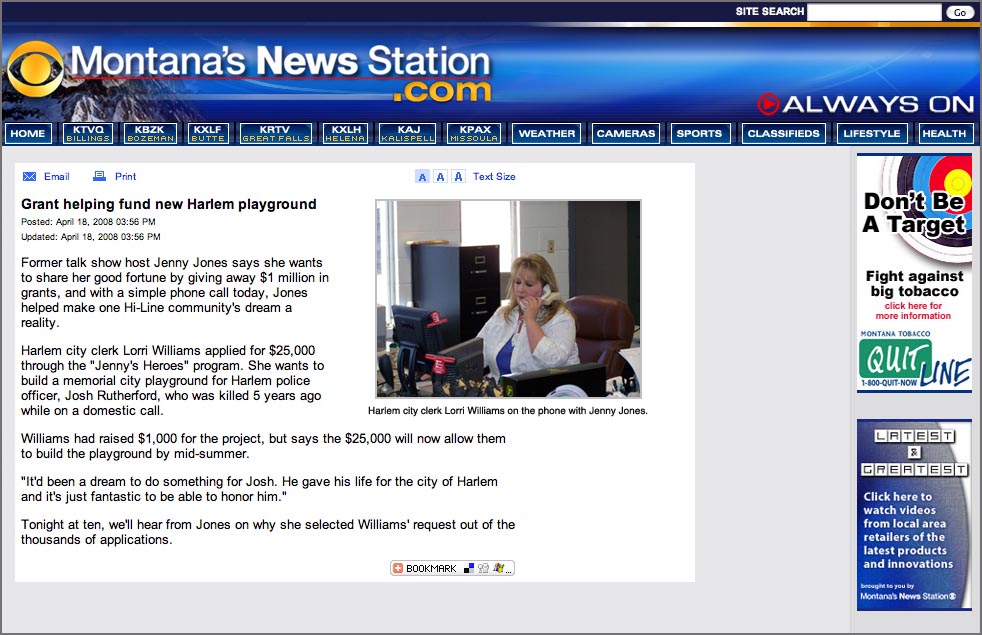Go to the CAMERAS section

(x=626, y=133)
